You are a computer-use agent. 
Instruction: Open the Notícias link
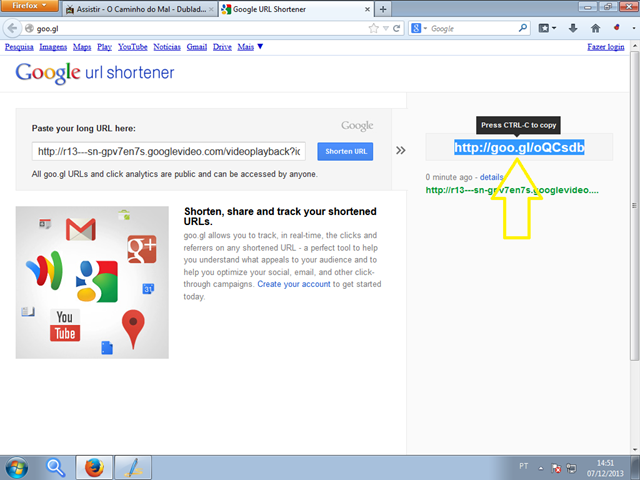pos(167,47)
